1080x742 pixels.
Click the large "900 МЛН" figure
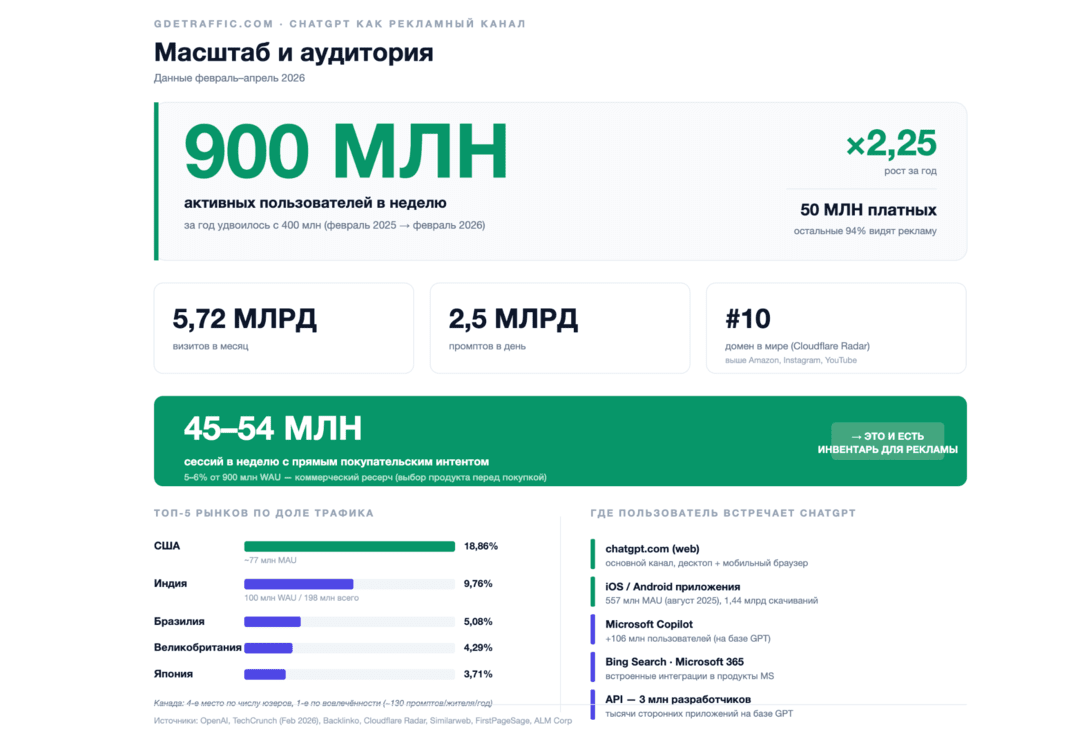[346, 151]
